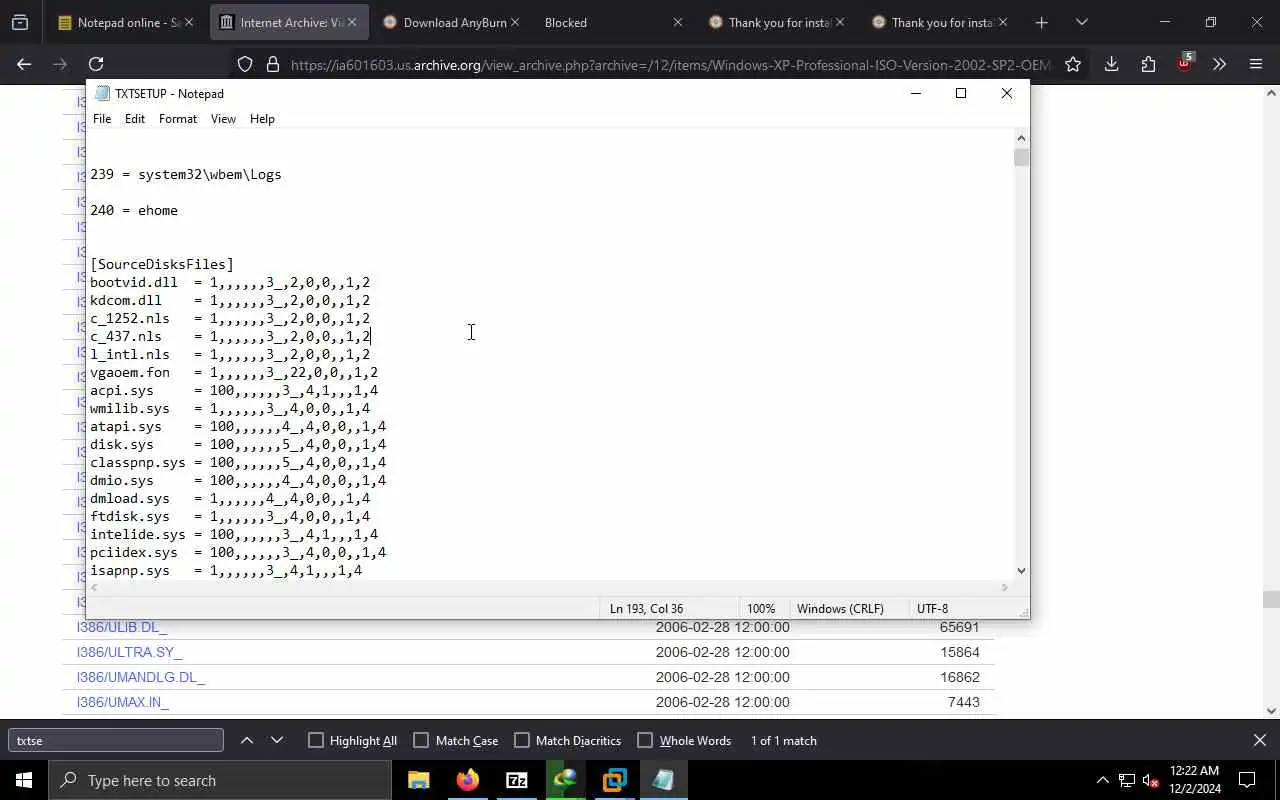Viewport: 1280px width, 800px height.
Task: Click the UTF-8 encoding status entry
Action: click(x=932, y=608)
